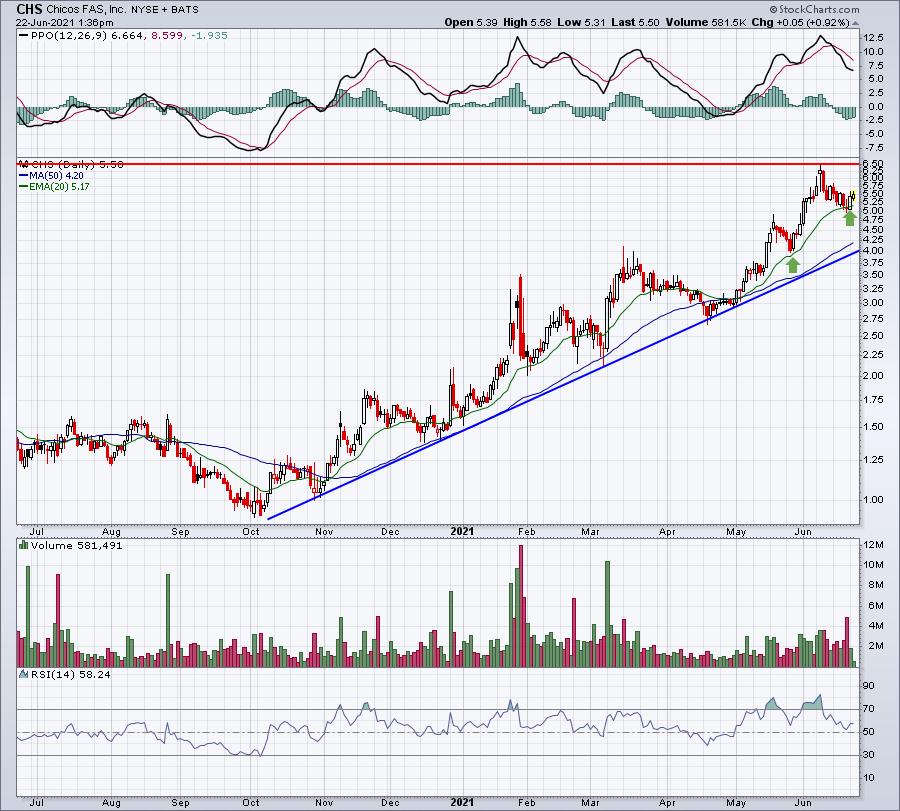Click the yellow-highlighted latest candlestick
This screenshot has height=811, width=900.
tap(854, 196)
